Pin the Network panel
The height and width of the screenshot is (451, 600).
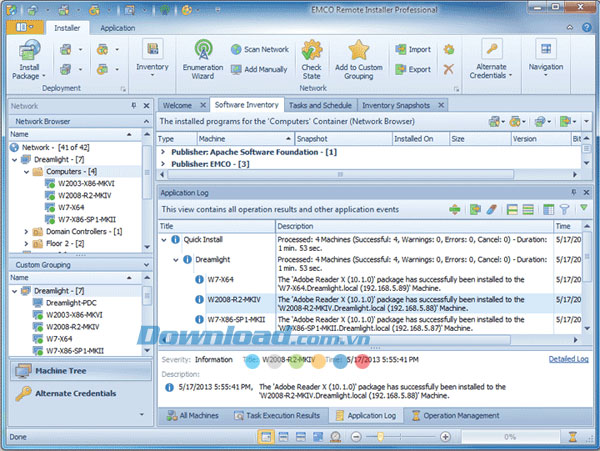point(134,105)
